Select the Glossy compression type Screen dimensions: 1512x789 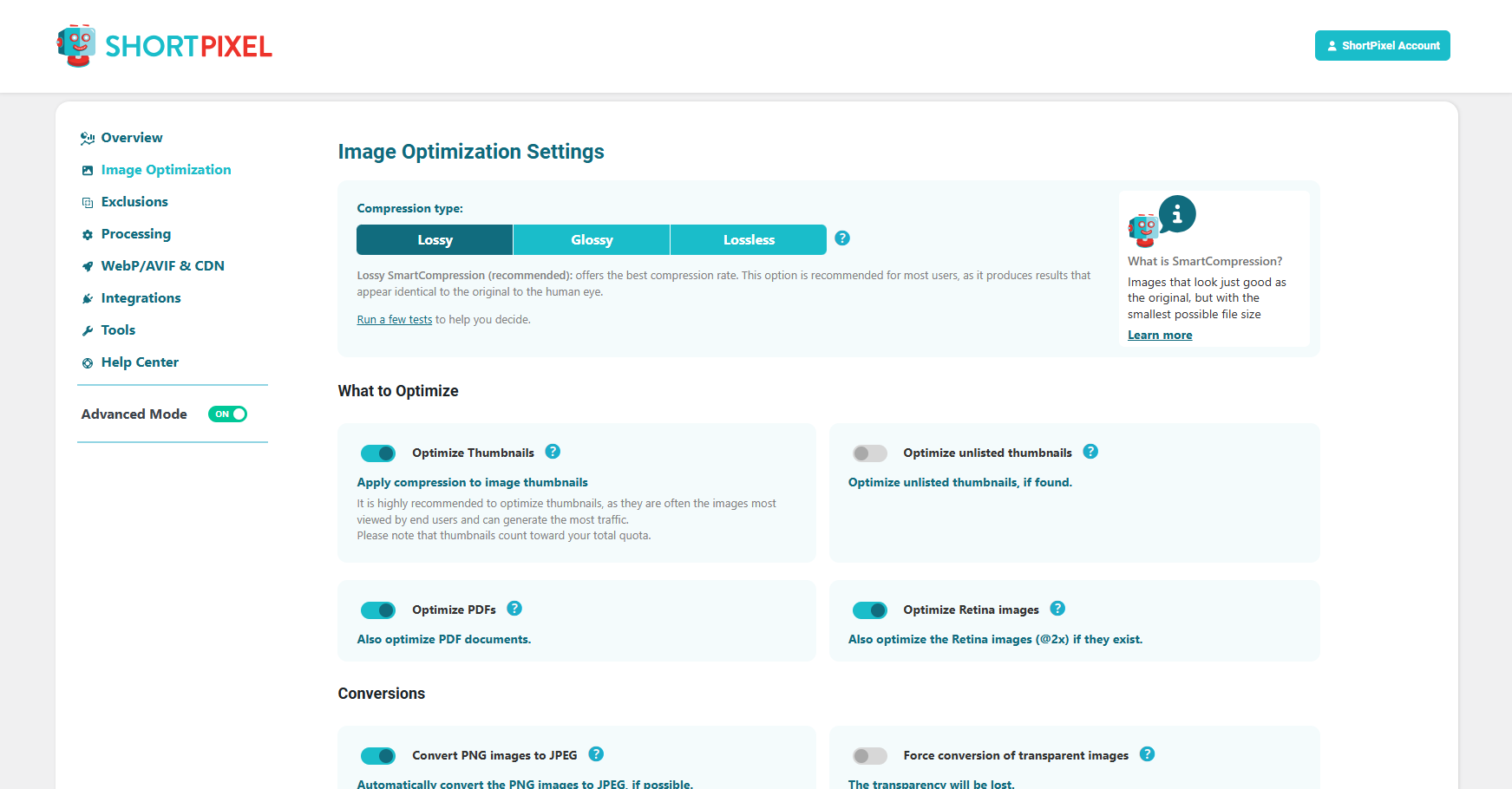point(592,240)
